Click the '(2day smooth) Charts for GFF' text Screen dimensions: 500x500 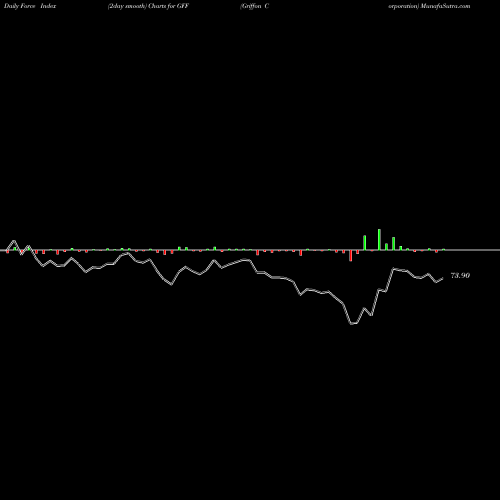point(148,6)
